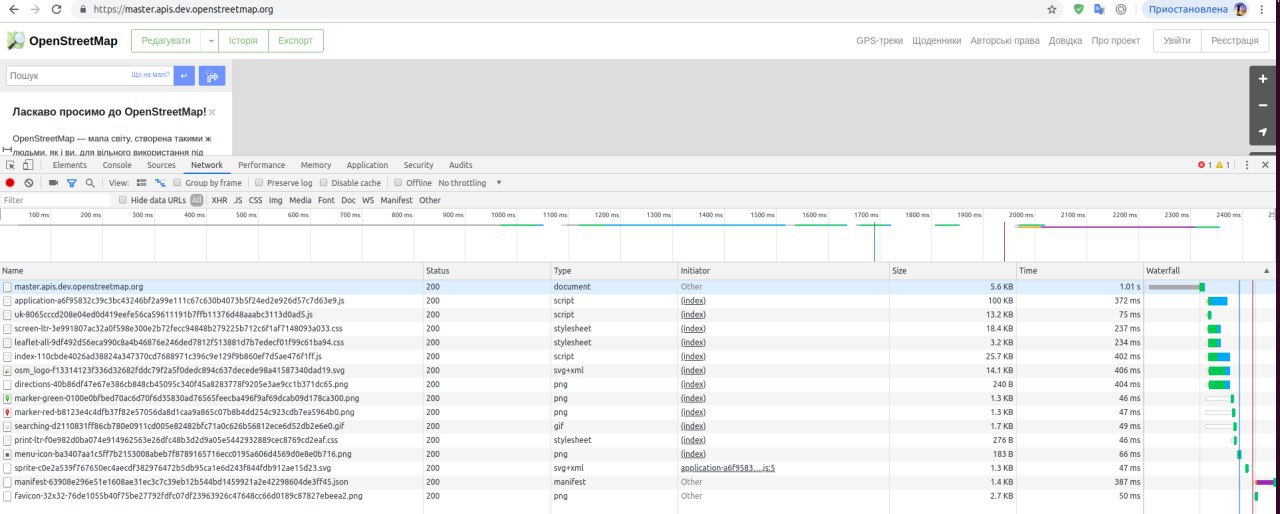Click the circular gray extension icon

(x=1121, y=9)
